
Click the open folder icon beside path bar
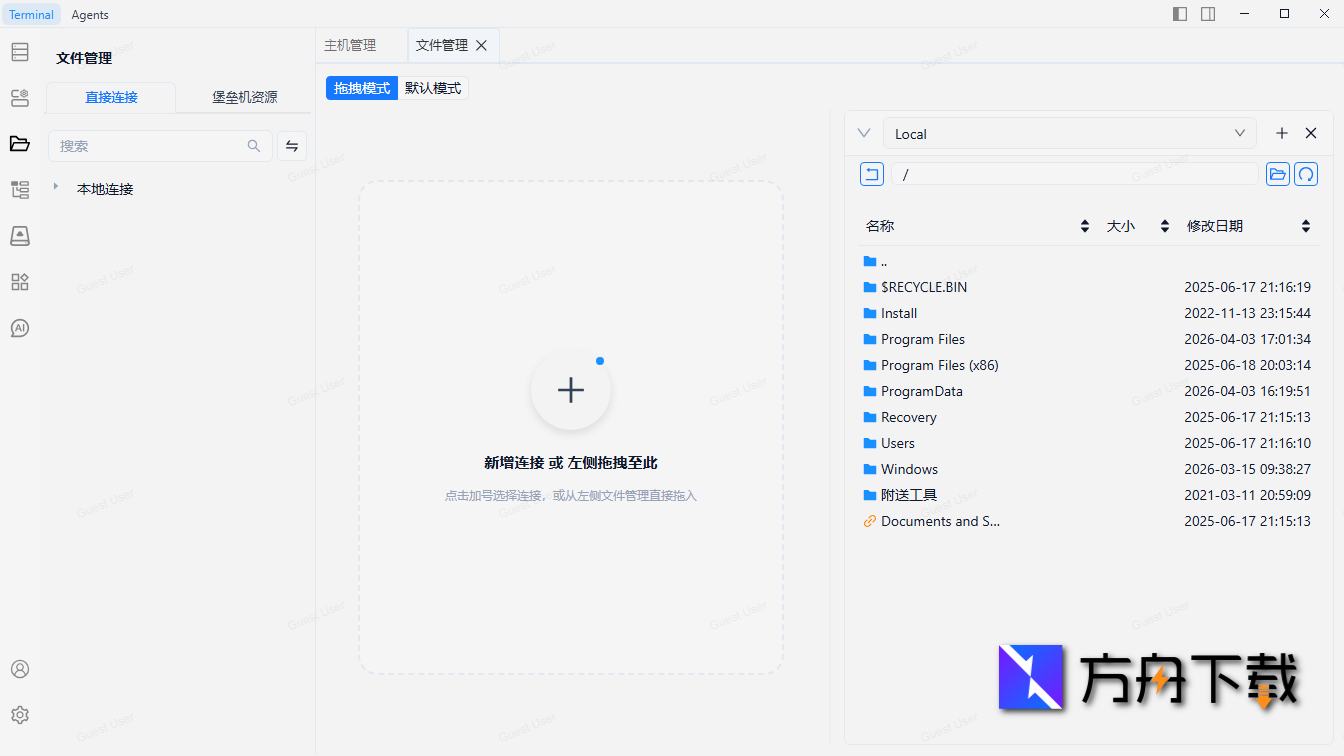(x=1277, y=173)
